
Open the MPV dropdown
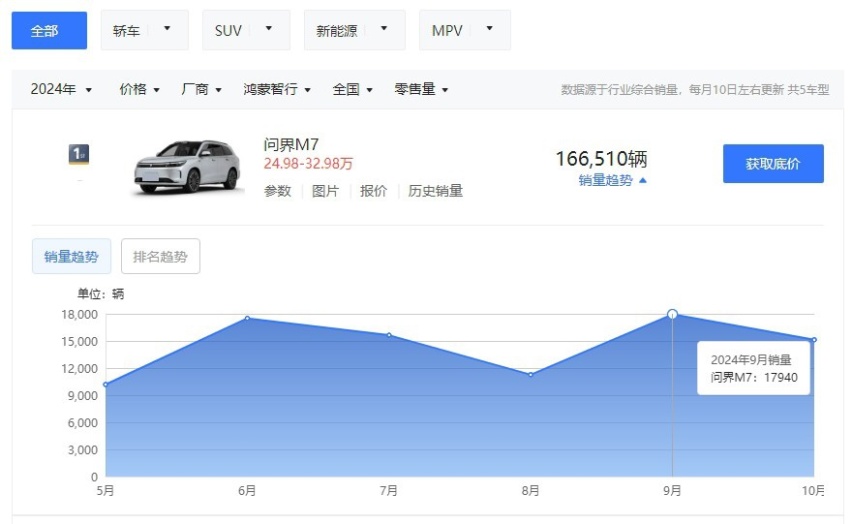(465, 30)
